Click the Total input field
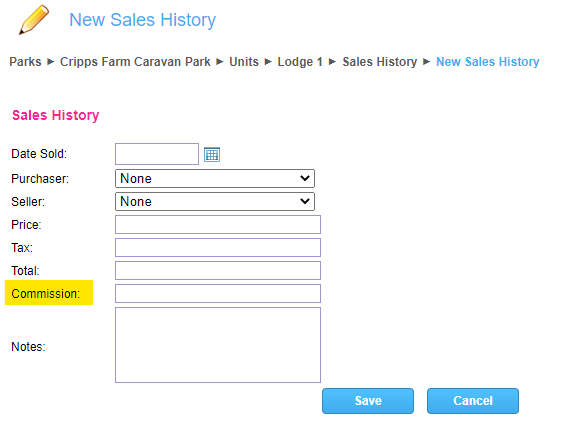Screen dimensions: 576x441 [218, 270]
